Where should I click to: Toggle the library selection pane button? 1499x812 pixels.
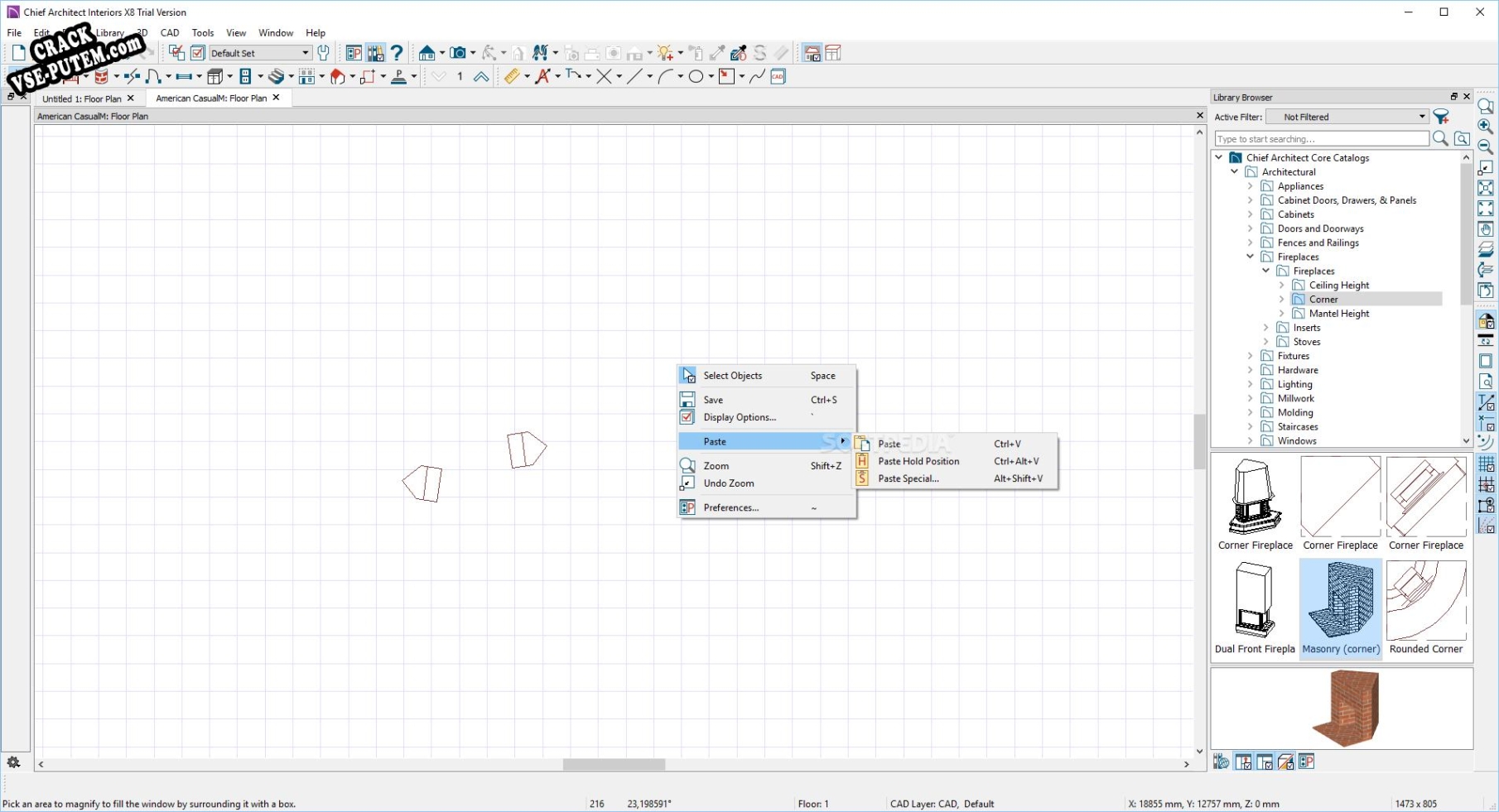[1265, 762]
